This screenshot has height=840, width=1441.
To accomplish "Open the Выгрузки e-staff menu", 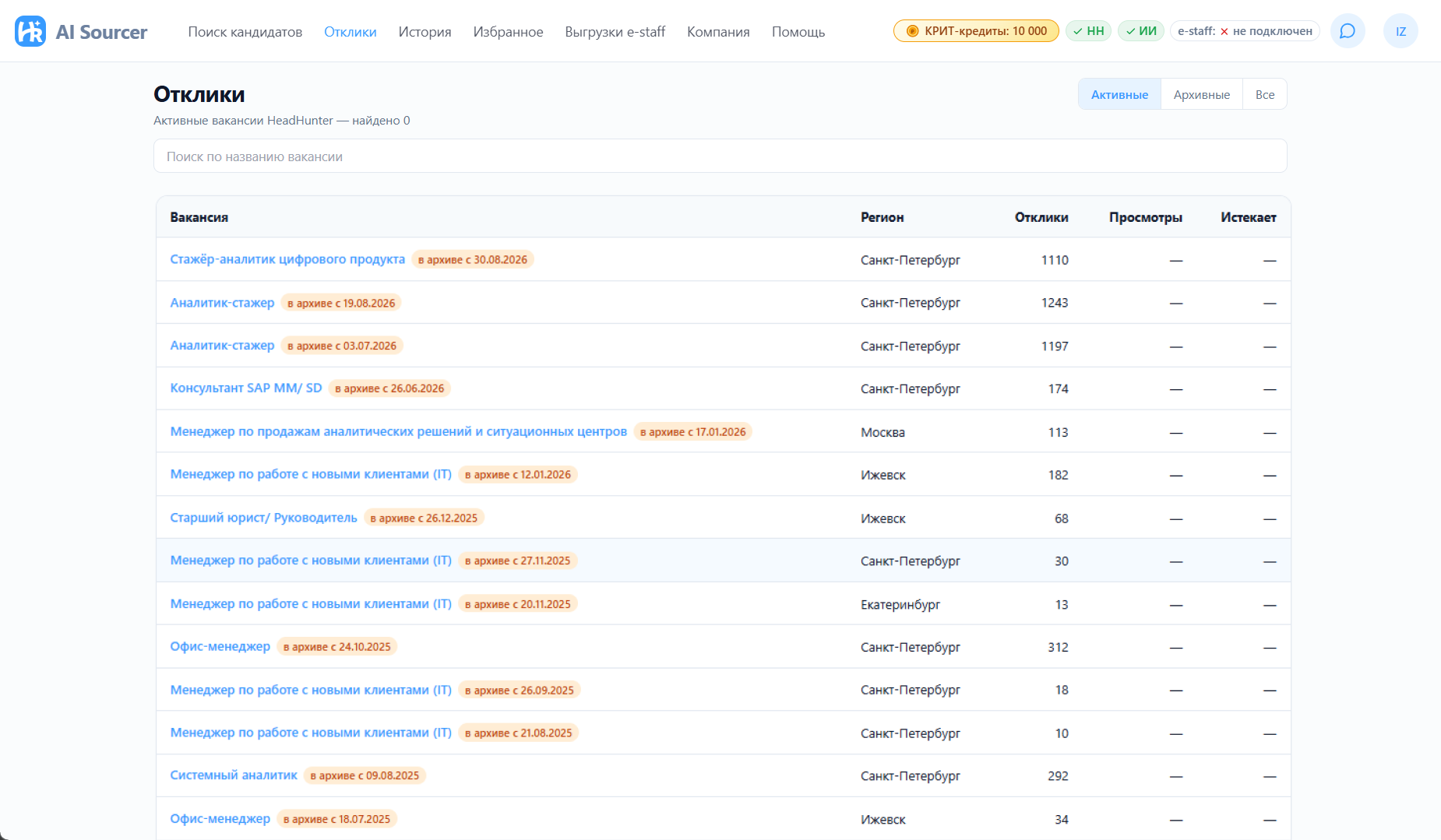I will (615, 32).
